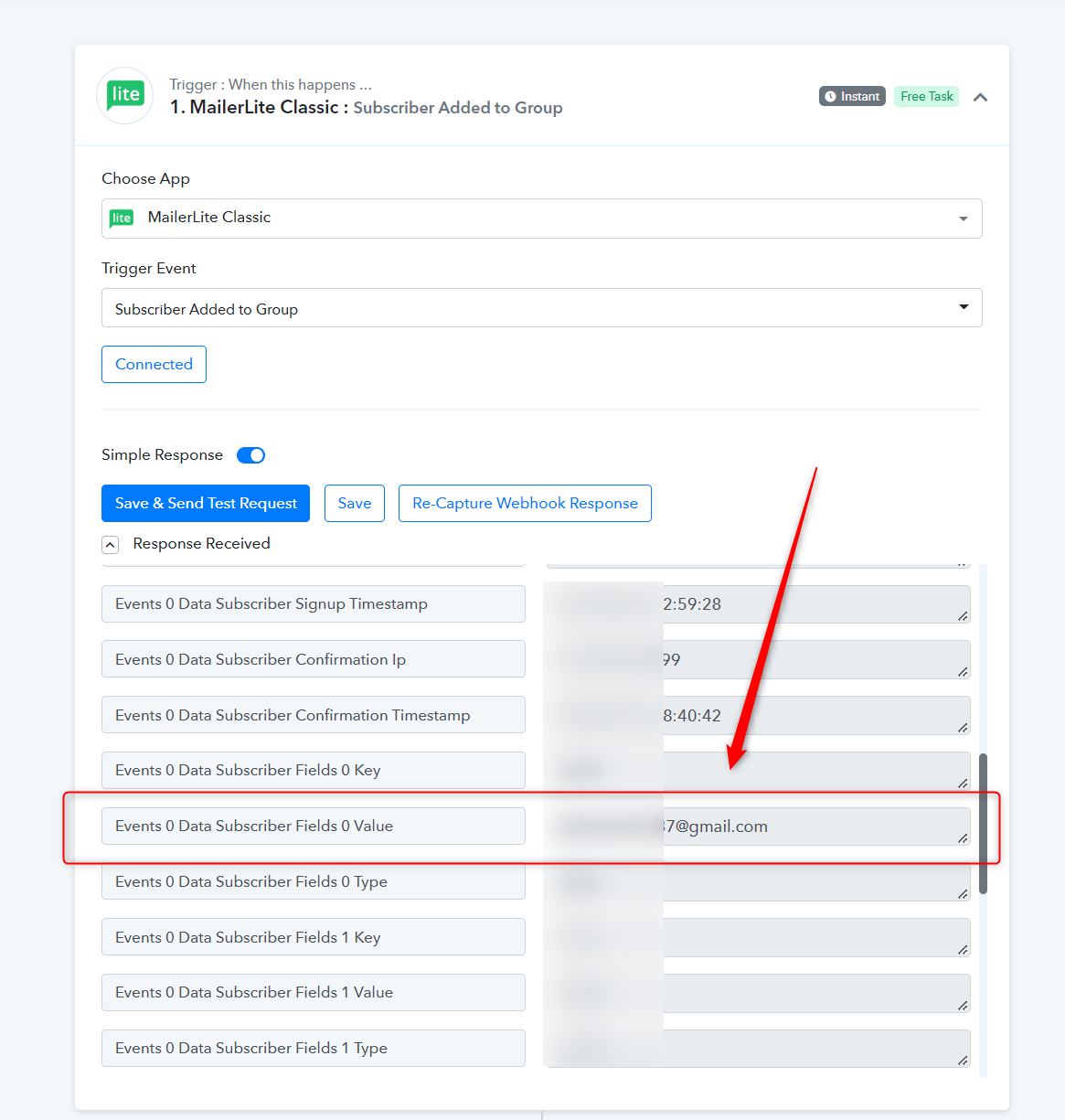The width and height of the screenshot is (1065, 1120).
Task: Select Subscriber Fields 1 Key label
Action: (x=314, y=937)
